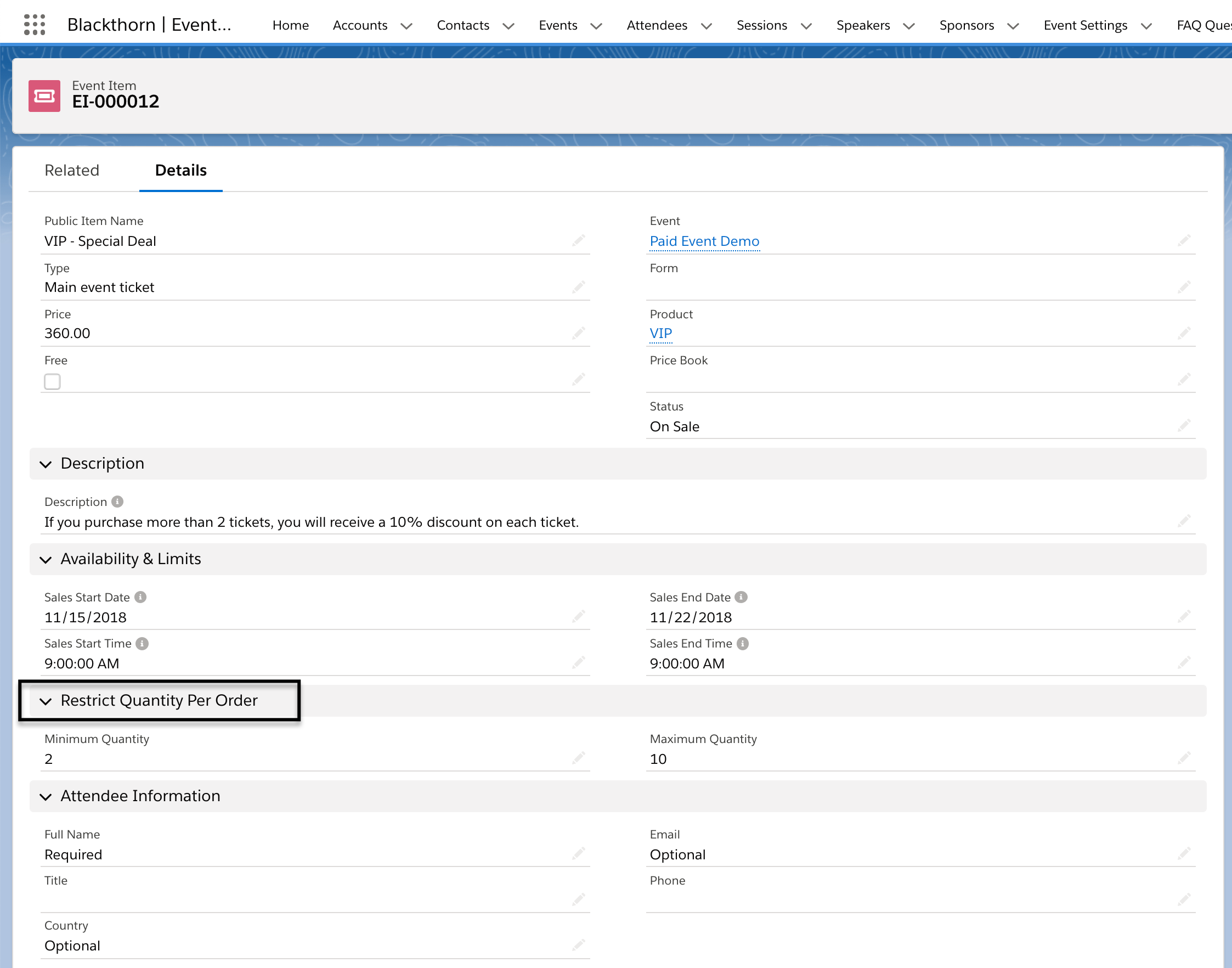1232x968 pixels.
Task: Open the VIP product link
Action: click(660, 333)
